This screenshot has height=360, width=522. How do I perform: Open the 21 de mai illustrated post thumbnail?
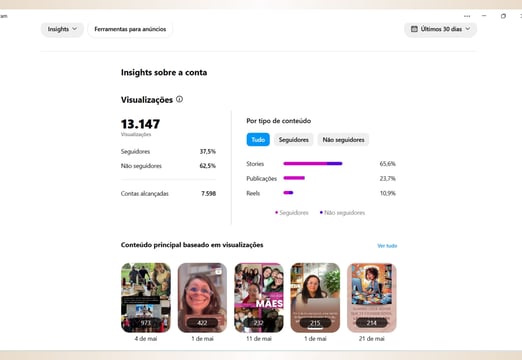click(372, 298)
